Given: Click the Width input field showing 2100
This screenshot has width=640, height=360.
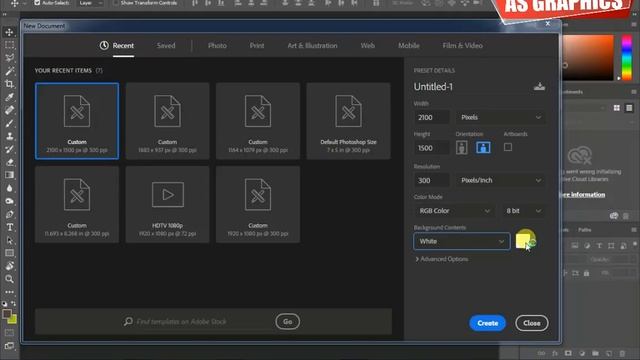Looking at the screenshot, I should pos(431,117).
